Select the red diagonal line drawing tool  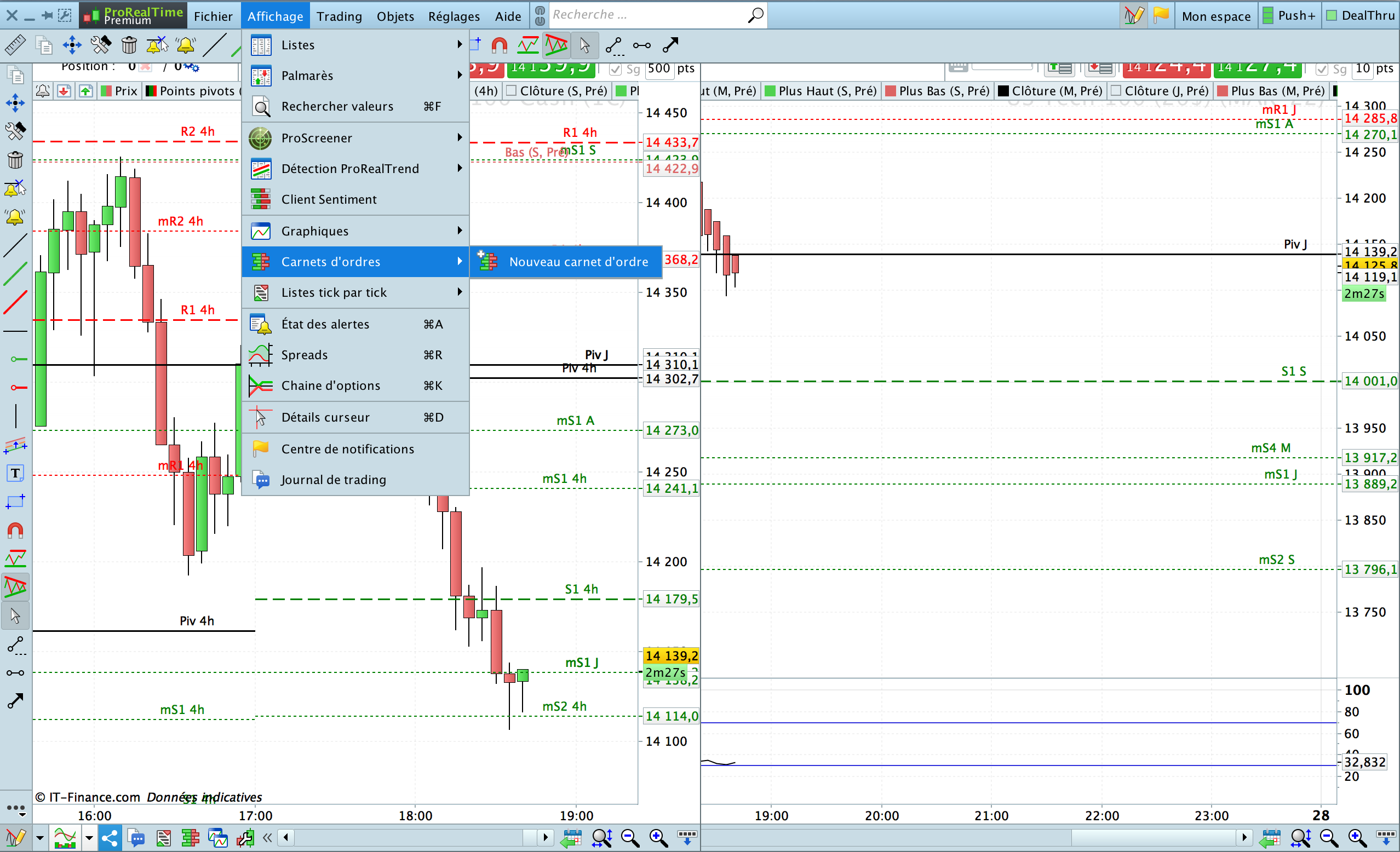[15, 303]
